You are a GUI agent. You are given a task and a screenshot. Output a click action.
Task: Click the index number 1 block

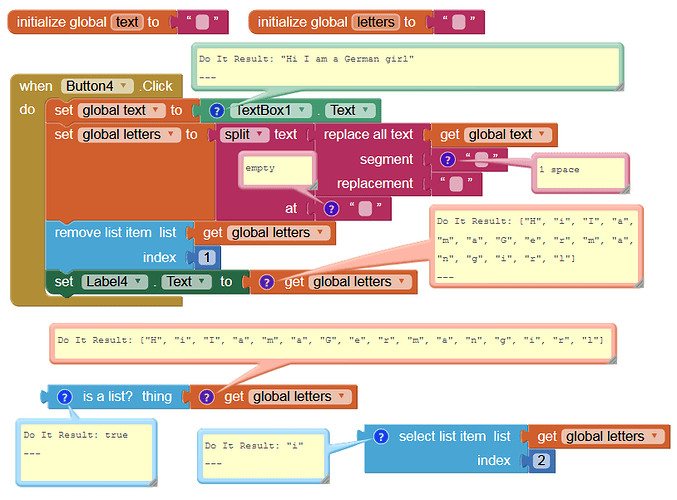click(207, 257)
